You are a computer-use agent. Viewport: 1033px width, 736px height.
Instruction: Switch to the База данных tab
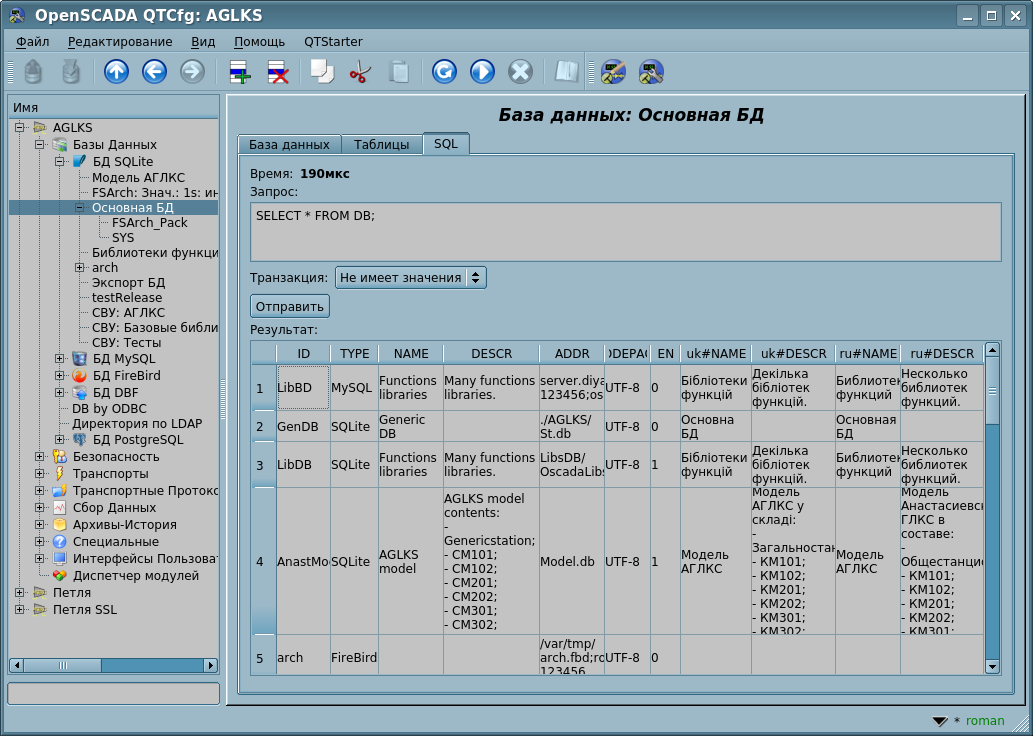[x=289, y=144]
